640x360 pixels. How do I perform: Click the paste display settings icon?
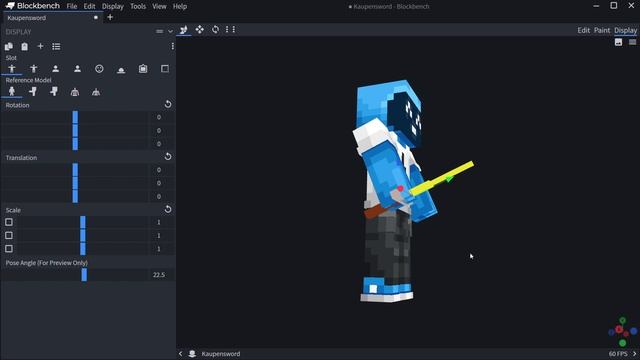pyautogui.click(x=24, y=47)
